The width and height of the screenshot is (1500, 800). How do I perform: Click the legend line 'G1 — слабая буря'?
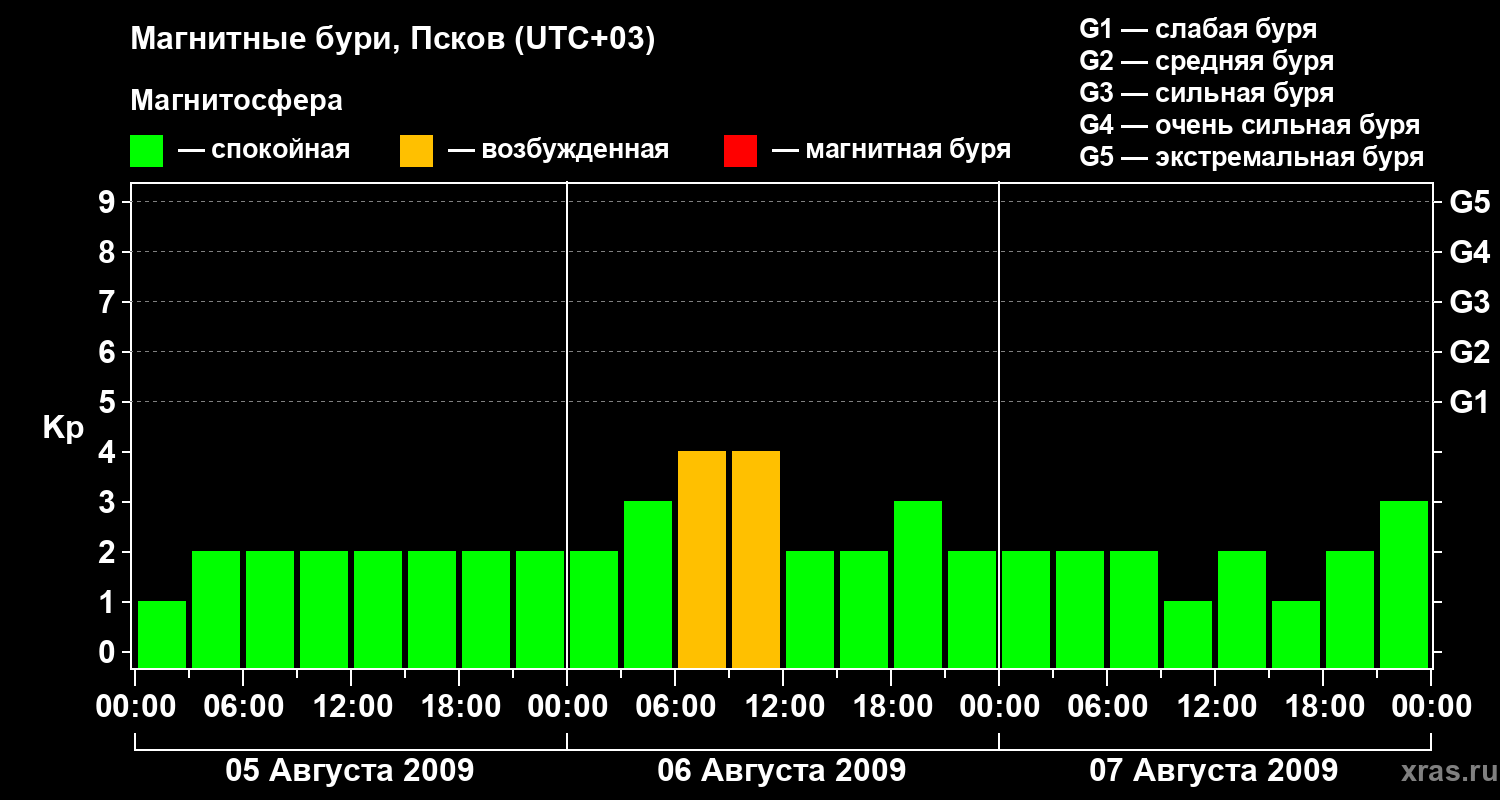[x=1198, y=28]
